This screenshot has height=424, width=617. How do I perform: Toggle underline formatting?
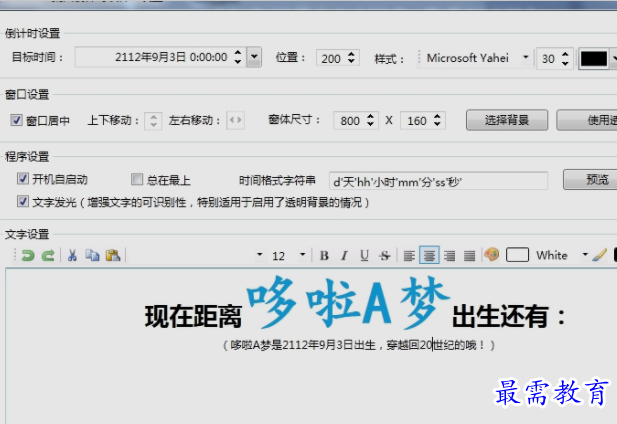364,256
